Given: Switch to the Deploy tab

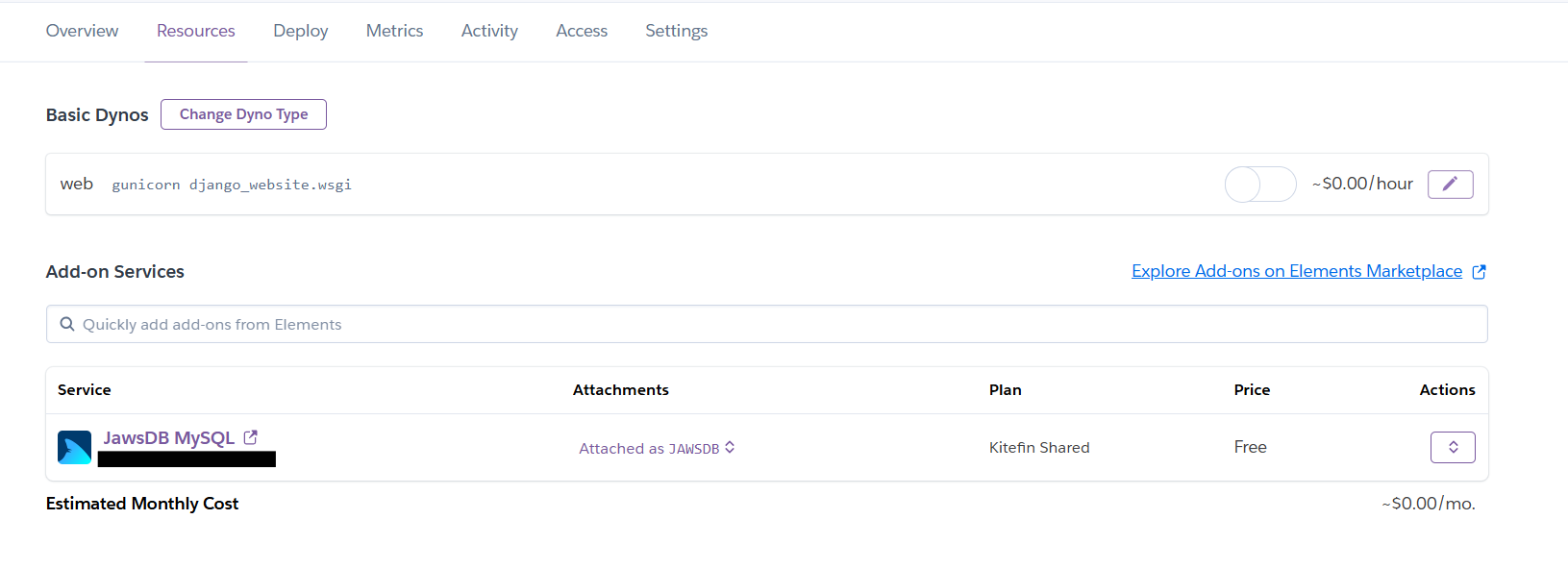Looking at the screenshot, I should [300, 31].
